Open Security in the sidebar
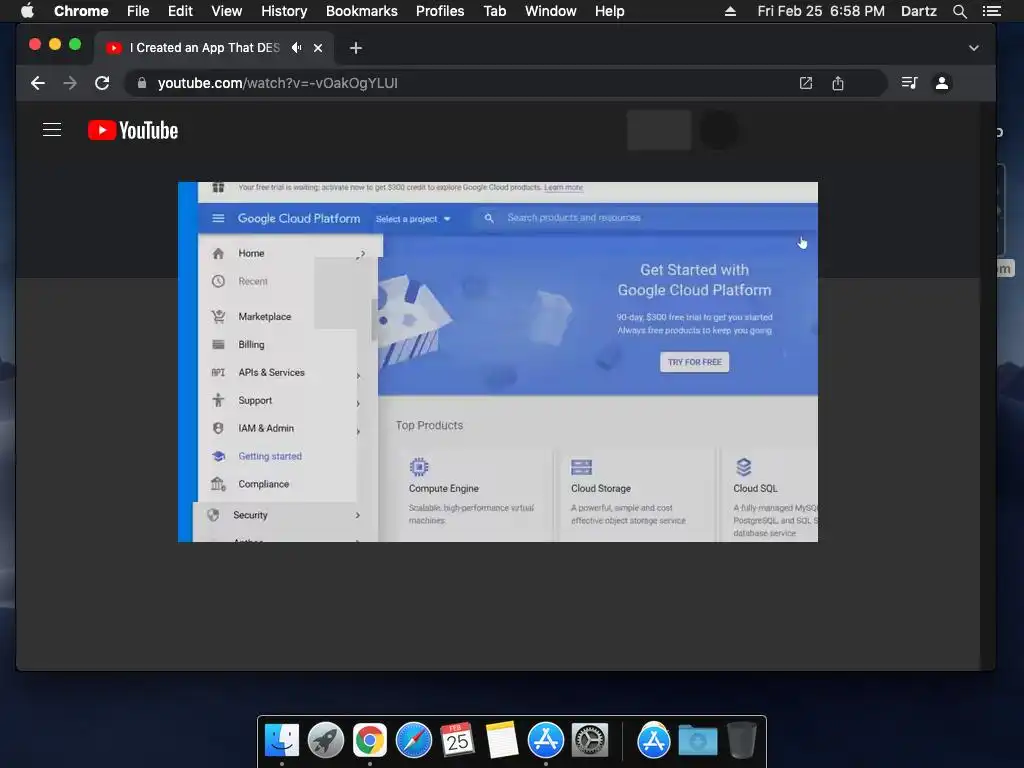 pyautogui.click(x=250, y=515)
